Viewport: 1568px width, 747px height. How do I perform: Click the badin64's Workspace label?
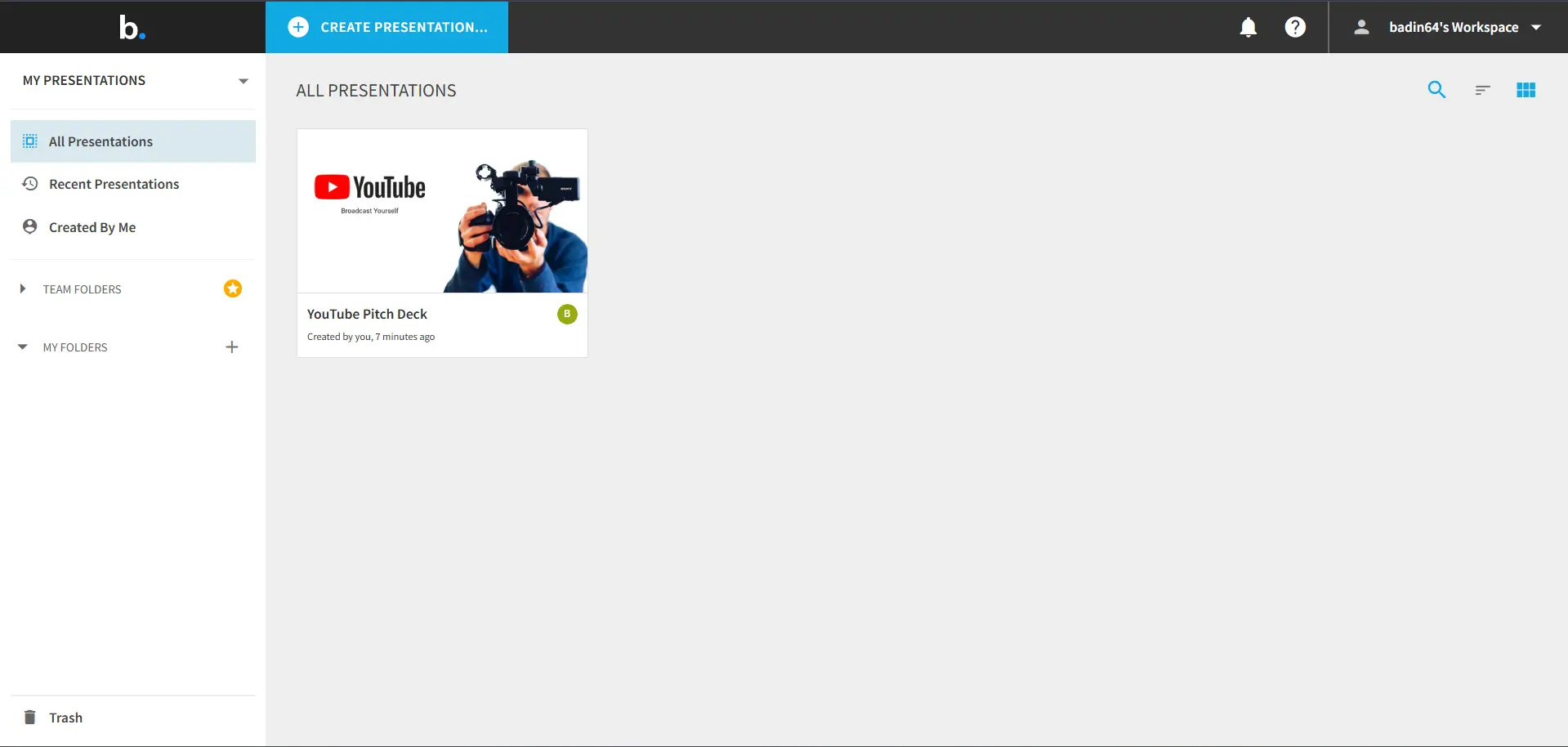(1454, 27)
